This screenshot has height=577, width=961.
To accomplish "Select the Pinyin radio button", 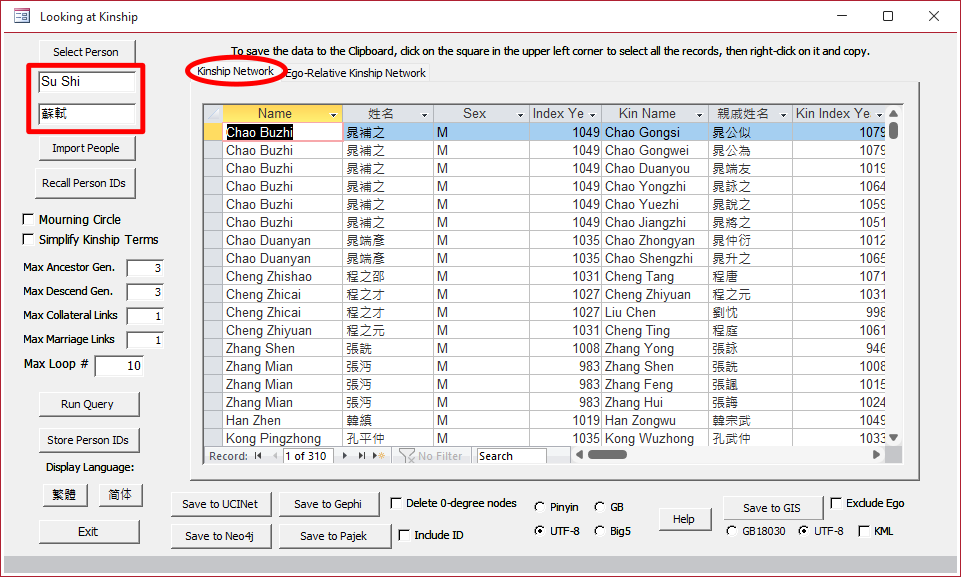I will pyautogui.click(x=540, y=507).
